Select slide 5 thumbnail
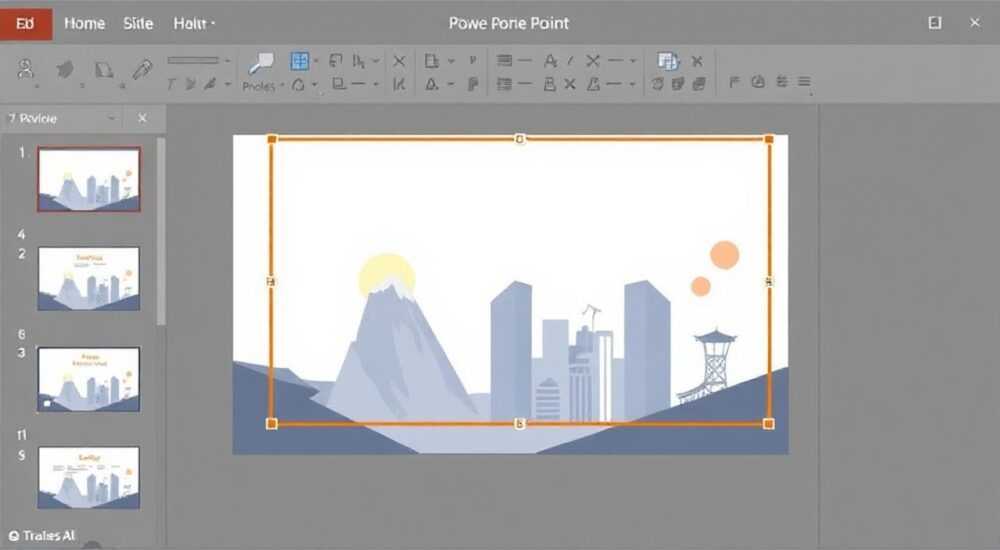The height and width of the screenshot is (550, 1000). tap(89, 478)
